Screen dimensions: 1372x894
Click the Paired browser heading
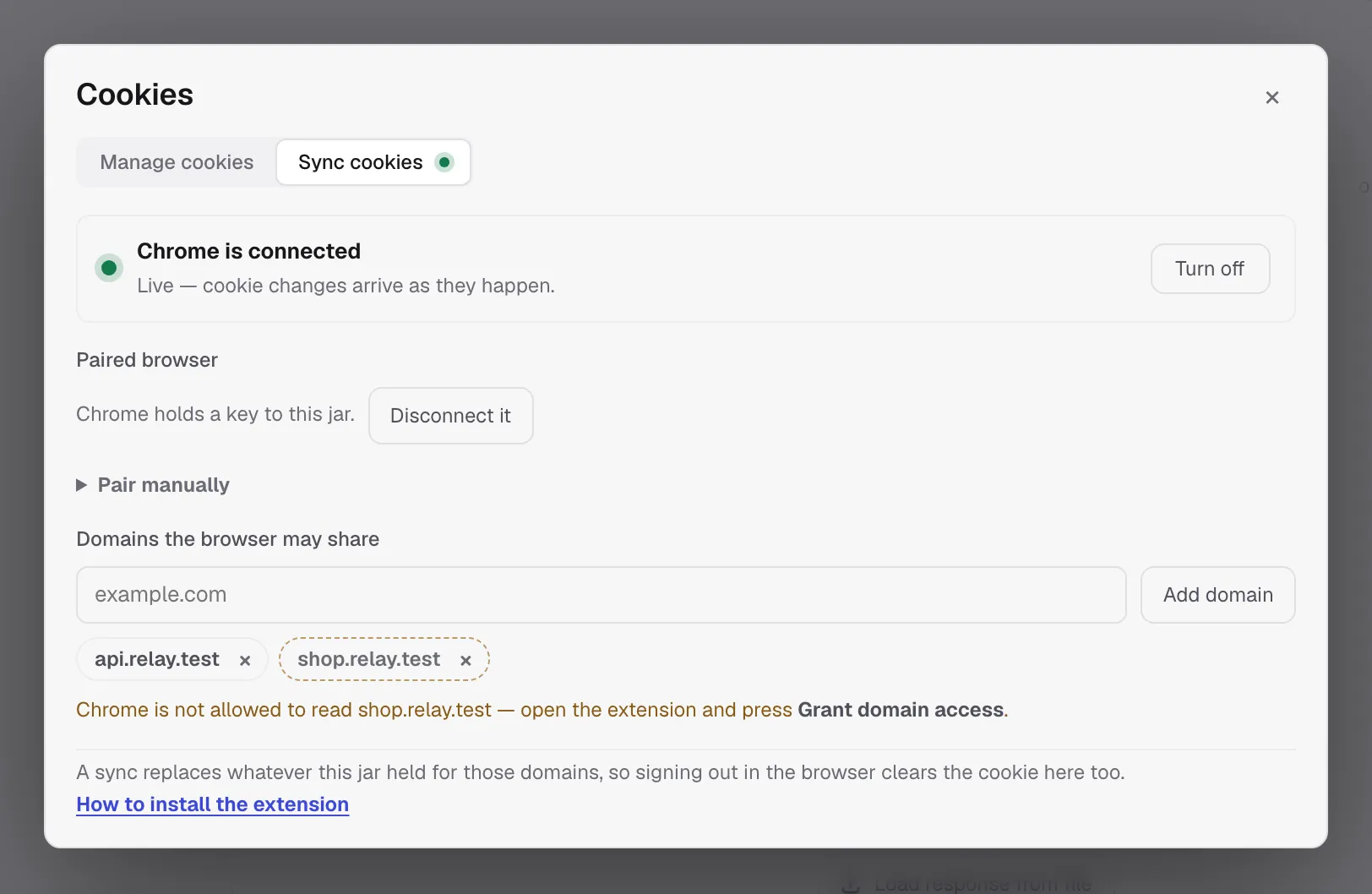pos(147,360)
